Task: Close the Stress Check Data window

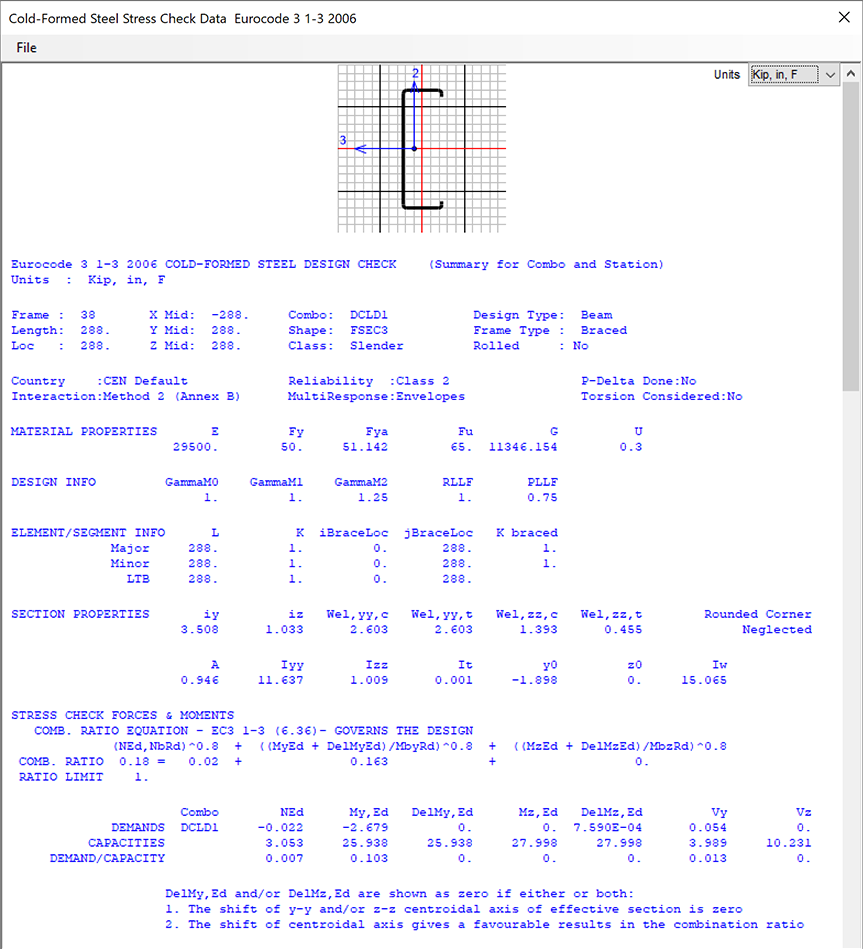Action: tap(838, 18)
